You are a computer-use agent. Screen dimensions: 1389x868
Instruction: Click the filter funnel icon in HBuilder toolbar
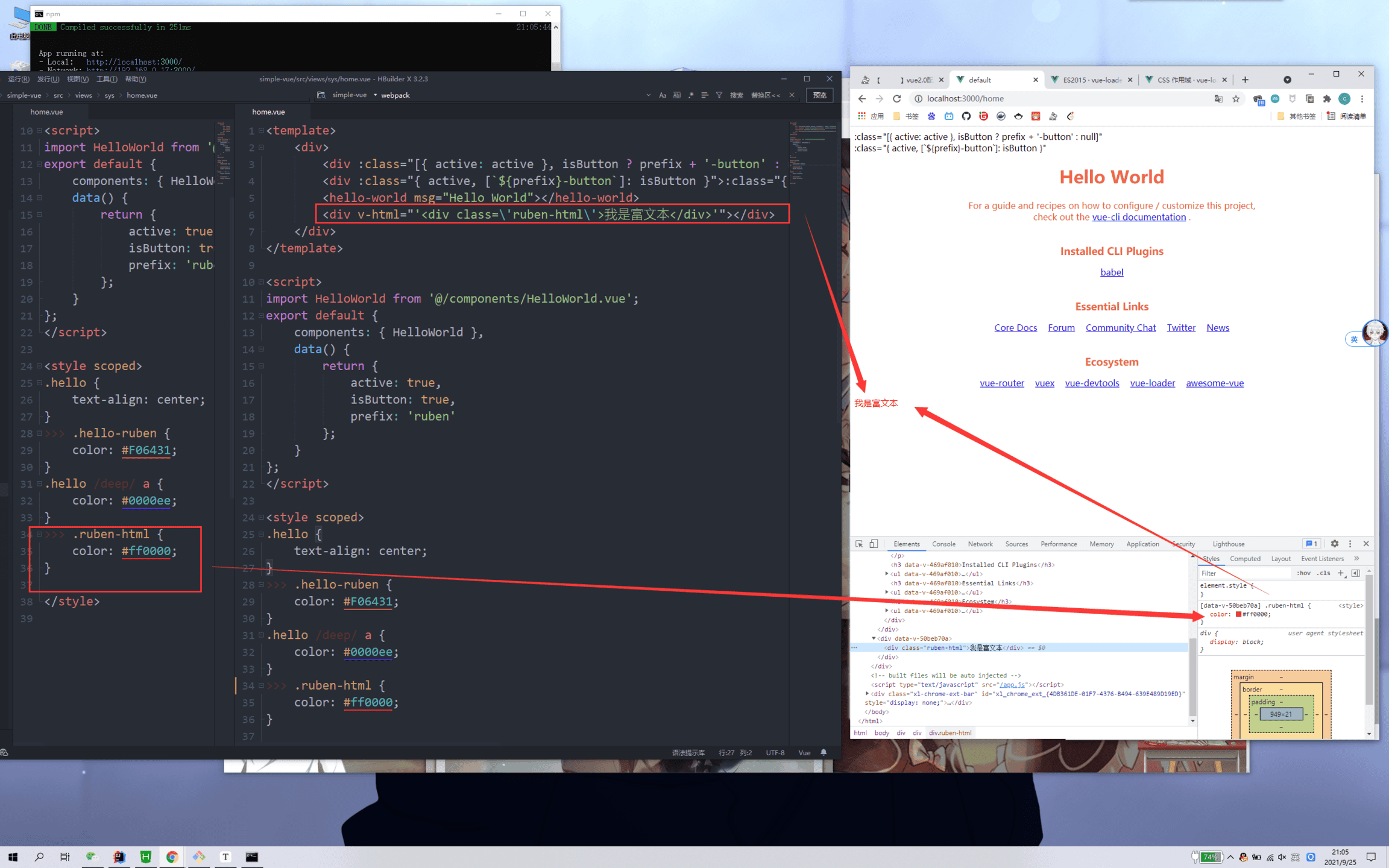tap(719, 95)
